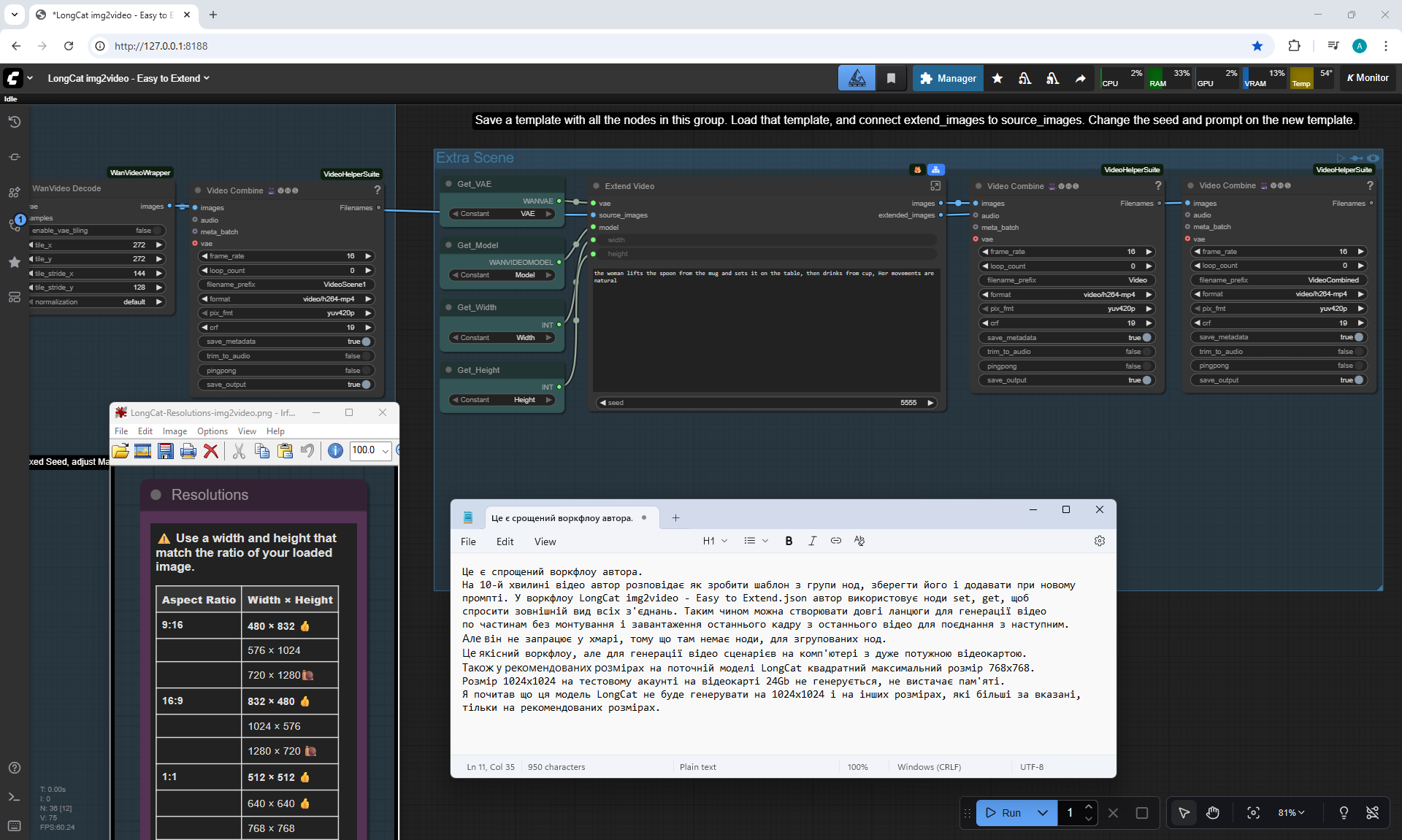Open the ComfyUI Manager
Screen dimensions: 1402x840
click(948, 78)
